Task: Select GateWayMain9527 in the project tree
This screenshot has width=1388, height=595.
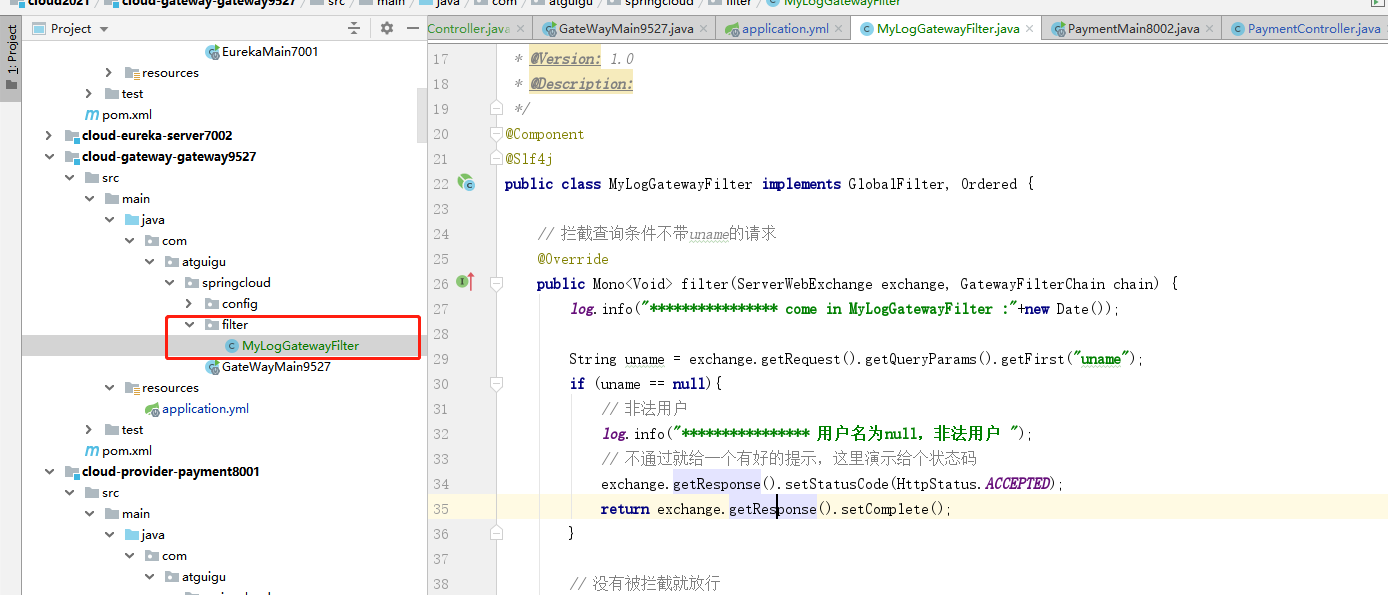Action: tap(276, 367)
